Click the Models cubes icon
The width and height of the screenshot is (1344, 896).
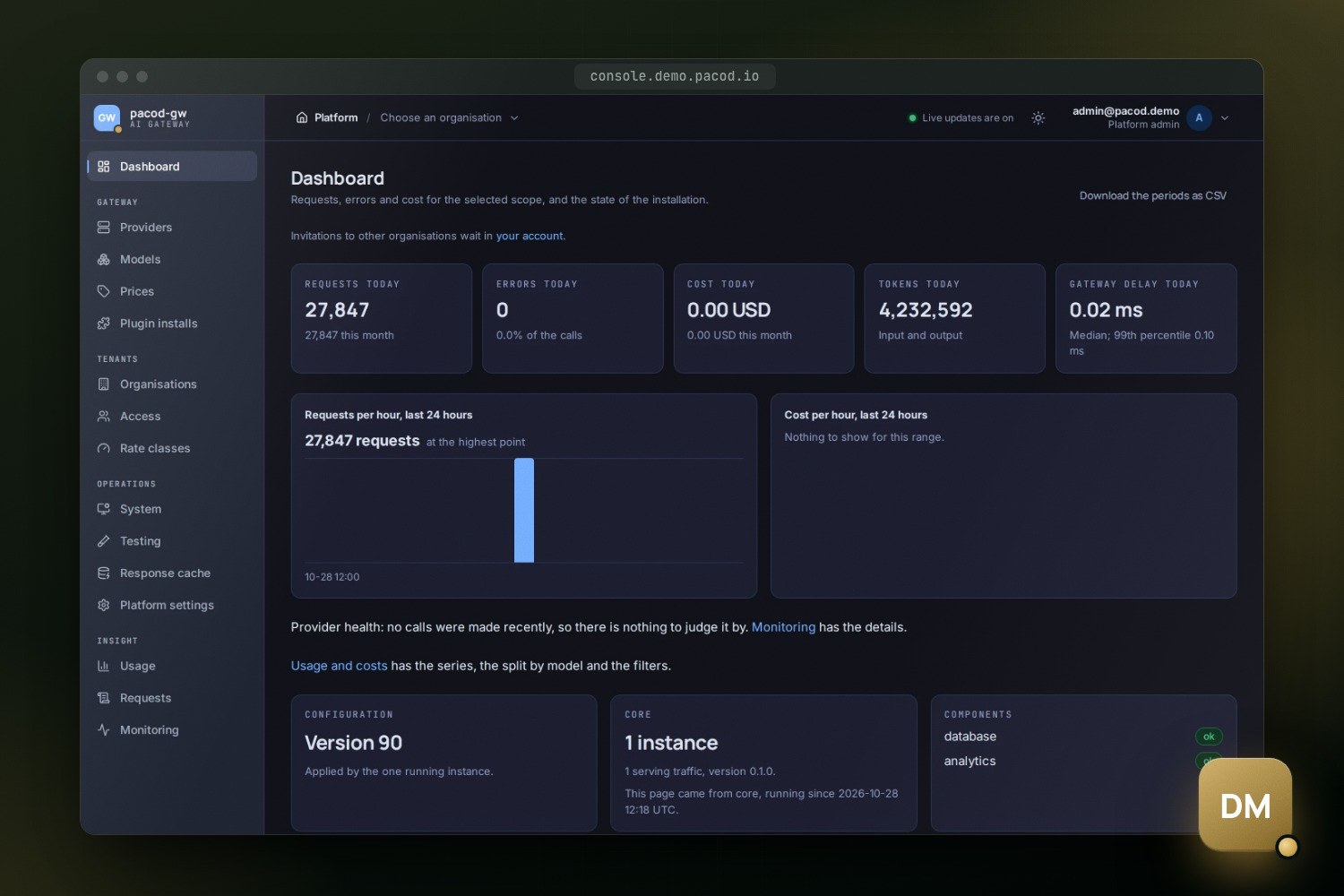pyautogui.click(x=104, y=260)
